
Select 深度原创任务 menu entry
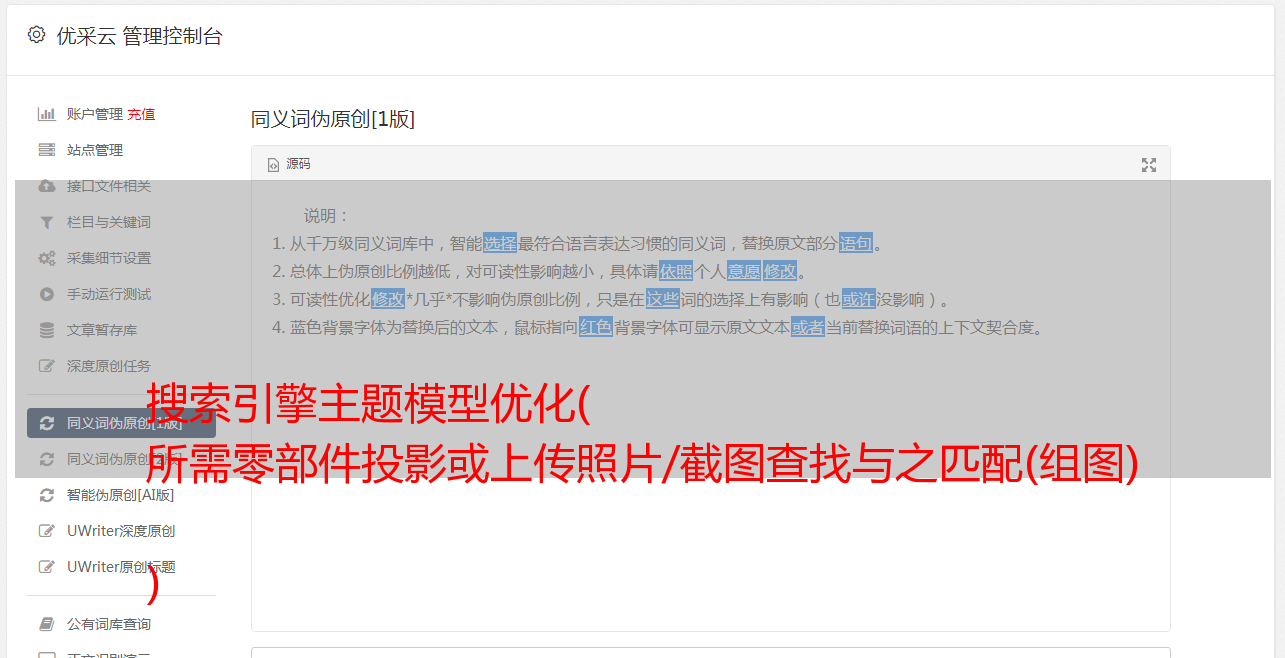[x=109, y=366]
